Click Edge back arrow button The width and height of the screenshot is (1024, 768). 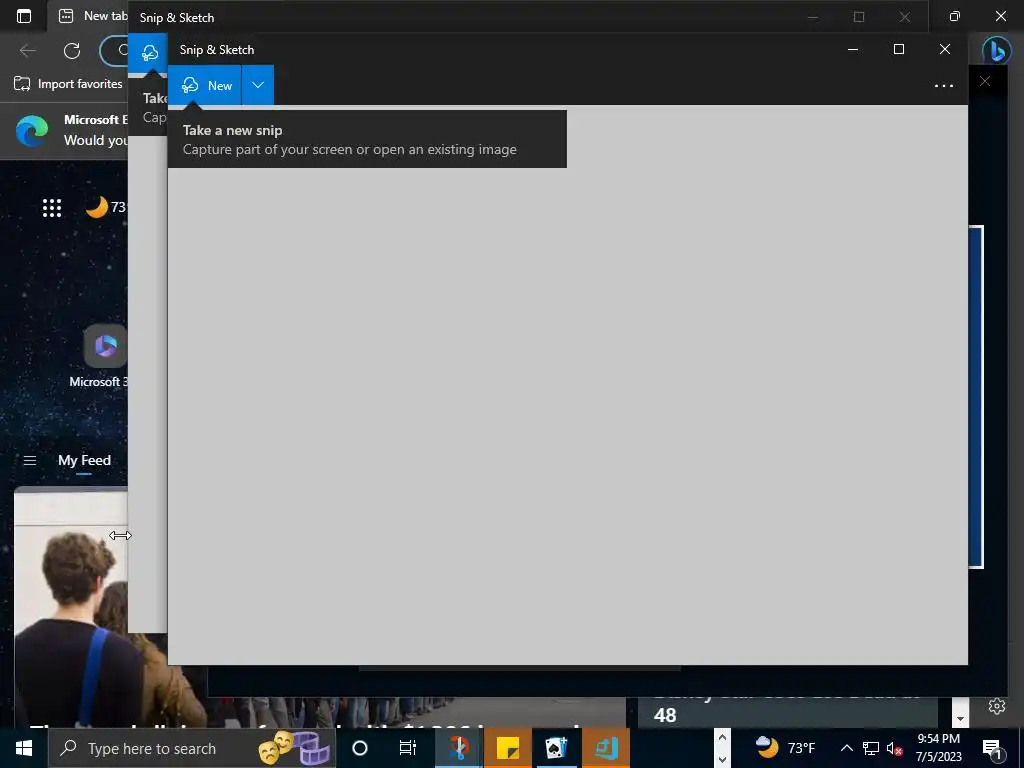[28, 51]
